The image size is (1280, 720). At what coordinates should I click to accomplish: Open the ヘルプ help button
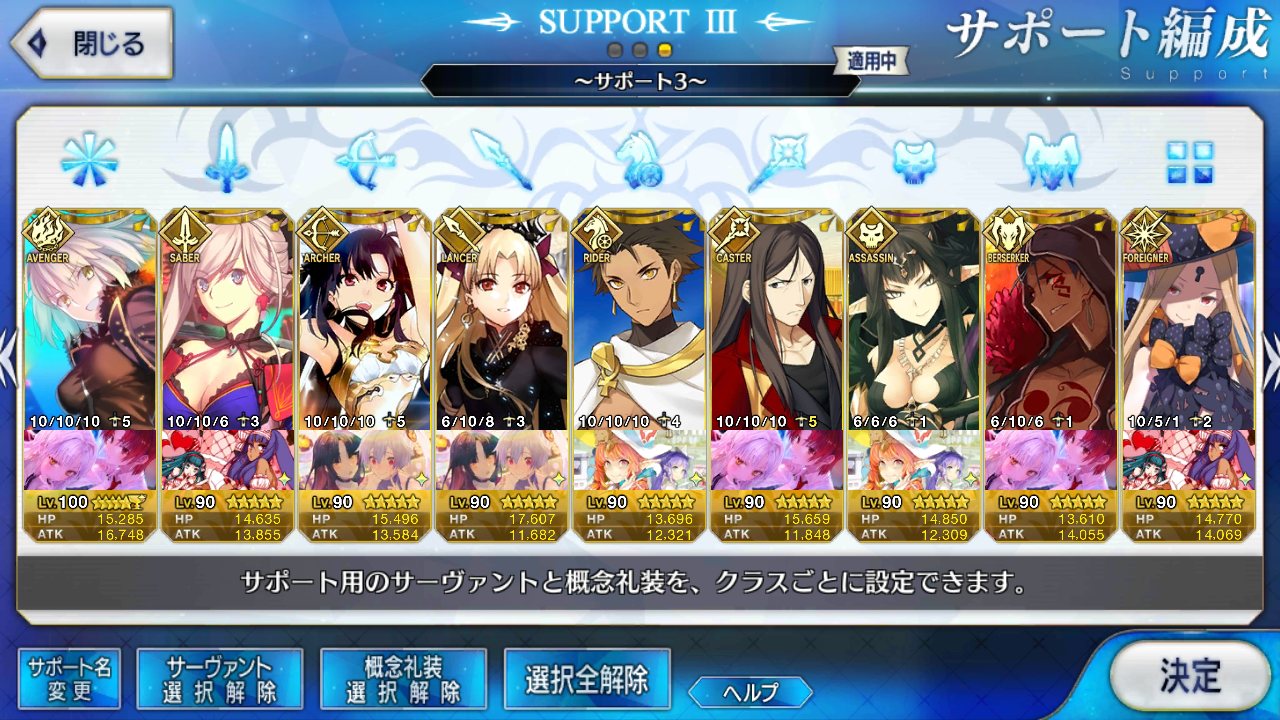click(x=751, y=691)
